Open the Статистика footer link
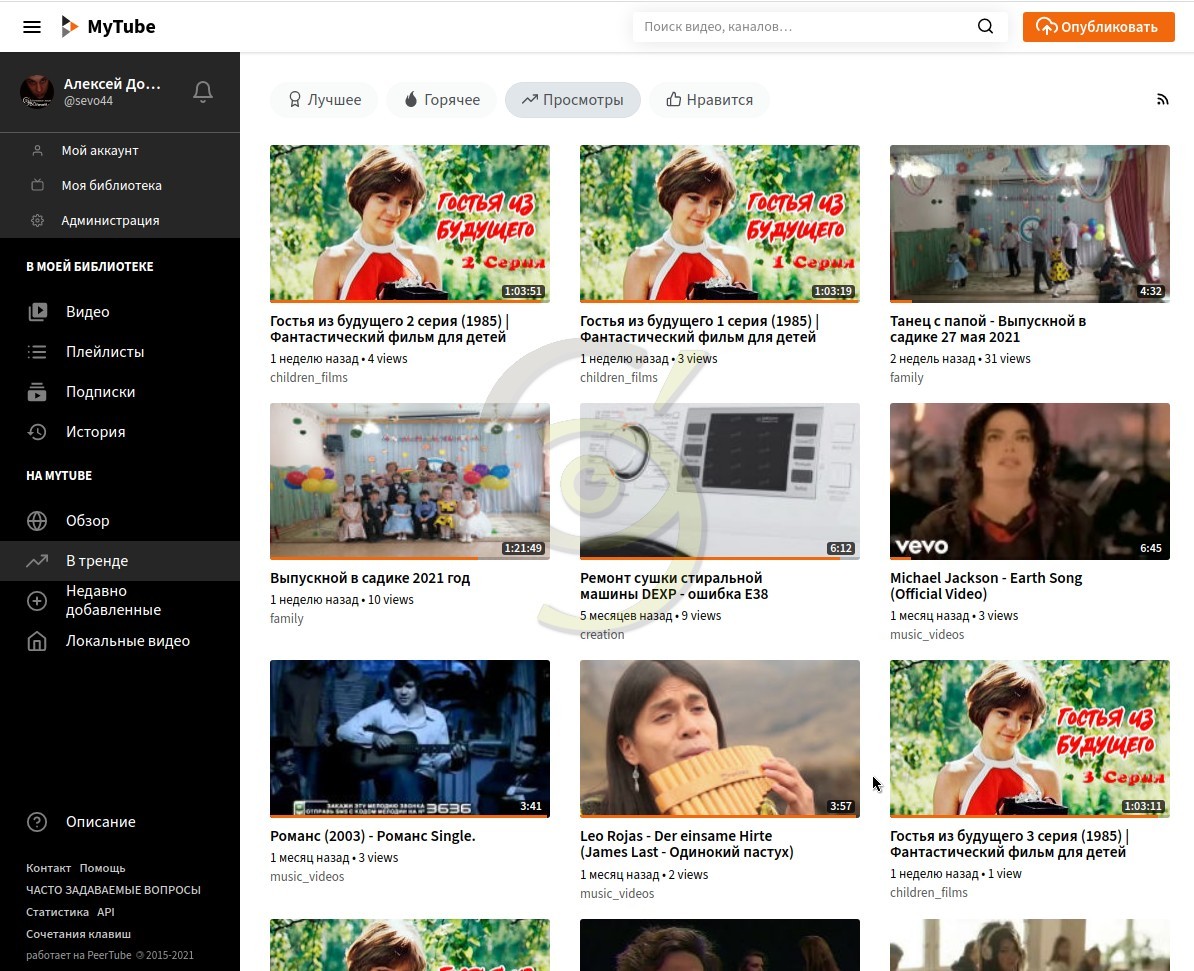Image resolution: width=1194 pixels, height=971 pixels. [x=57, y=912]
